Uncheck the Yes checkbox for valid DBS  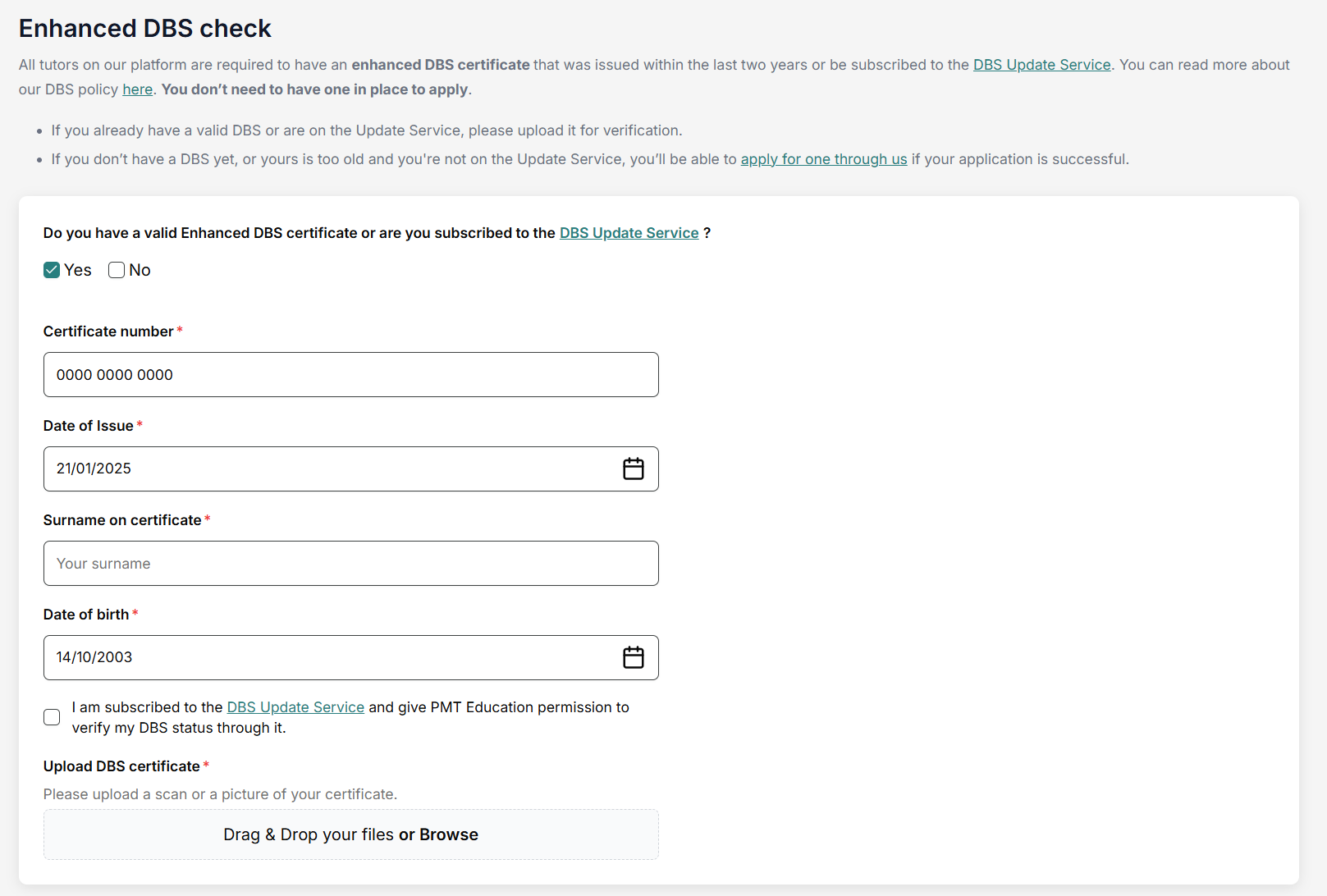point(52,270)
